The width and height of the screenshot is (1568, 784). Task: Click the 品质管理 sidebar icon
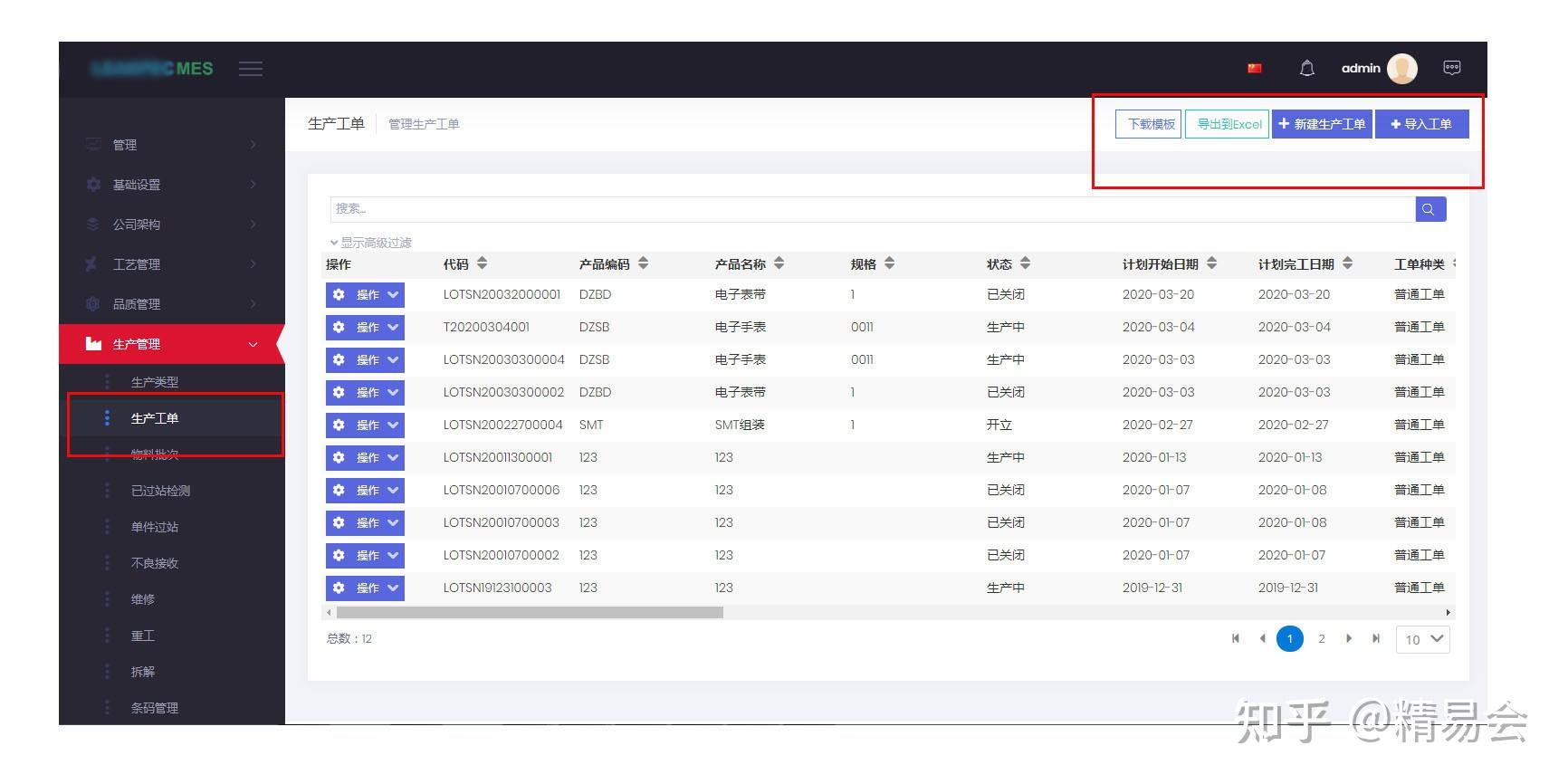93,303
